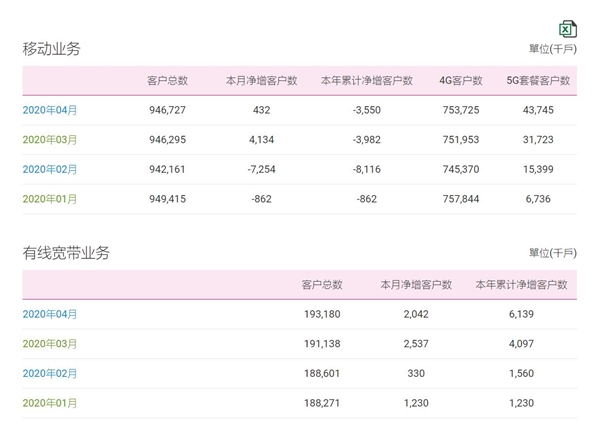The image size is (600, 432).
Task: Click 本年累计净增客户数 header in 有线宽带业务 table
Action: (521, 285)
